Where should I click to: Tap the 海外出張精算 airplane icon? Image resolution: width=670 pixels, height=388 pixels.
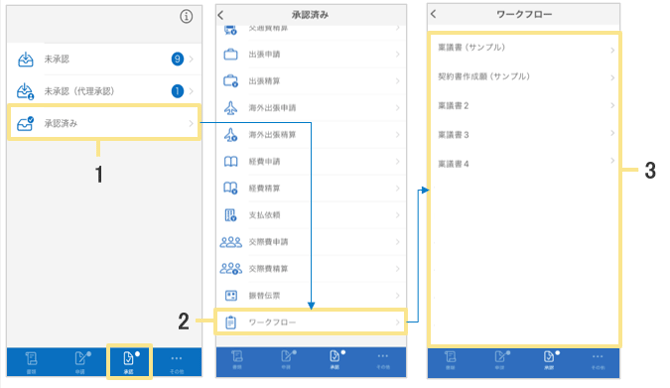click(231, 135)
